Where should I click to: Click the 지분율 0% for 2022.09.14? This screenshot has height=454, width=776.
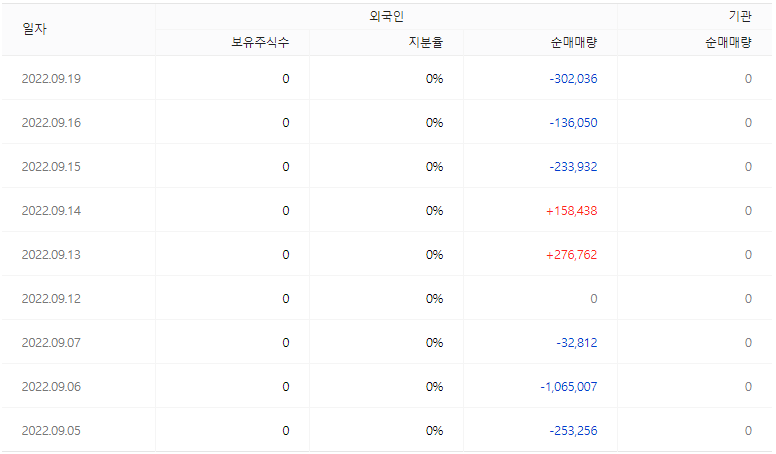435,211
